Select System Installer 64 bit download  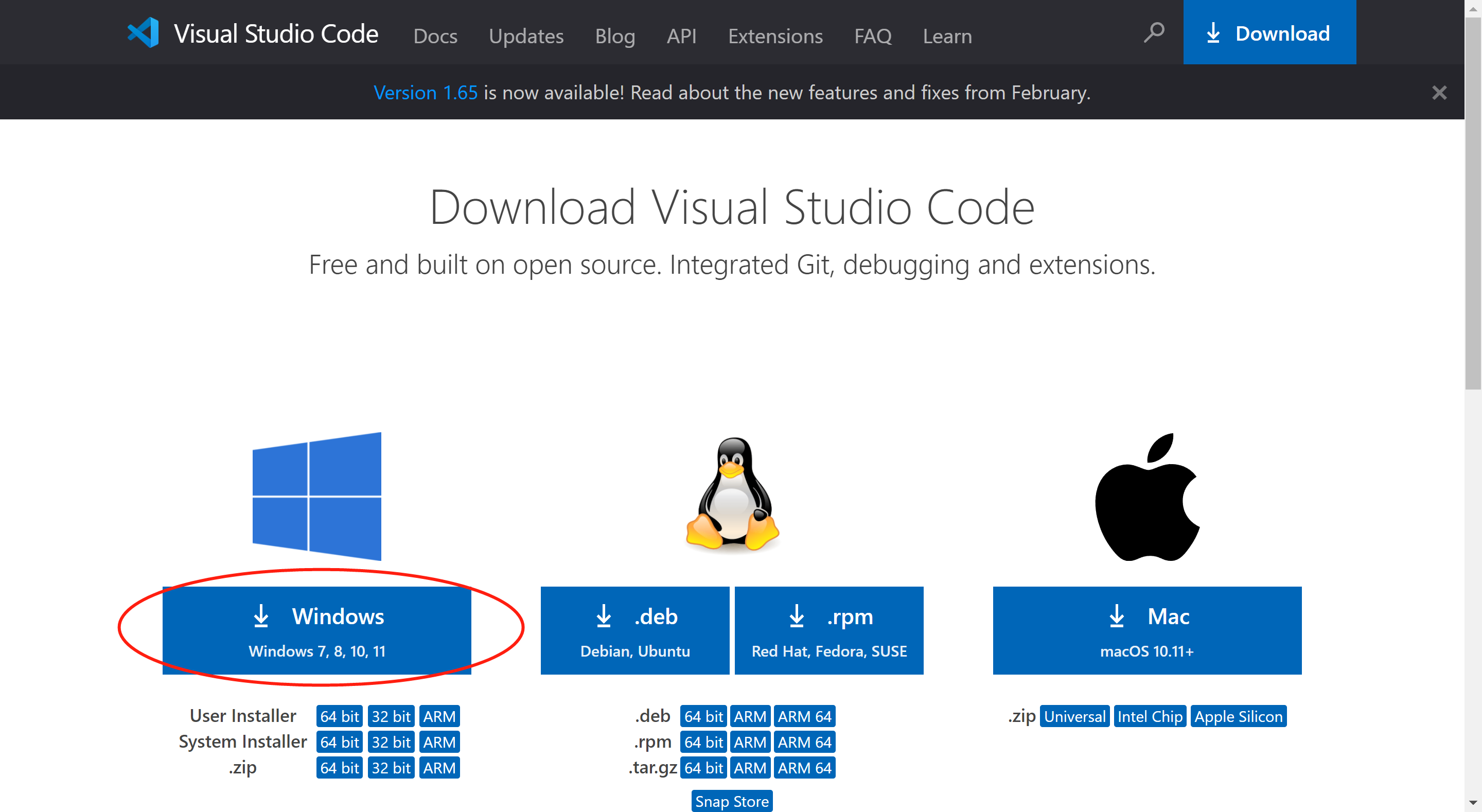tap(340, 743)
